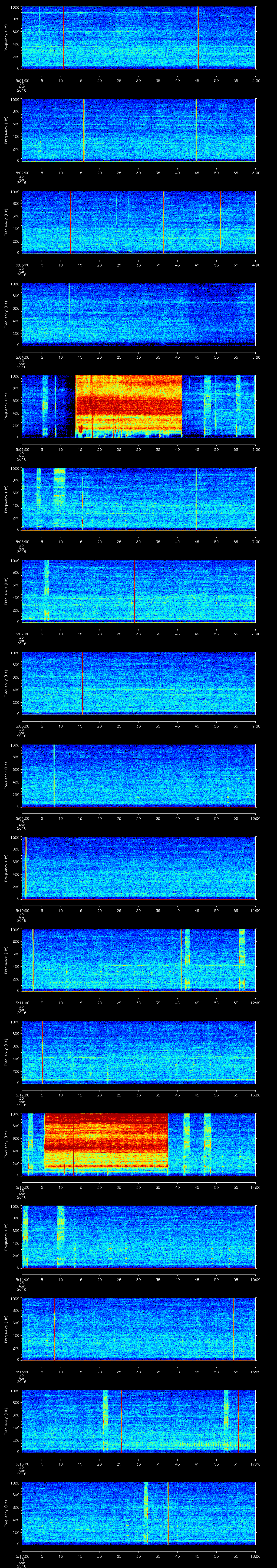Click the "9:00" end time label

(256, 726)
